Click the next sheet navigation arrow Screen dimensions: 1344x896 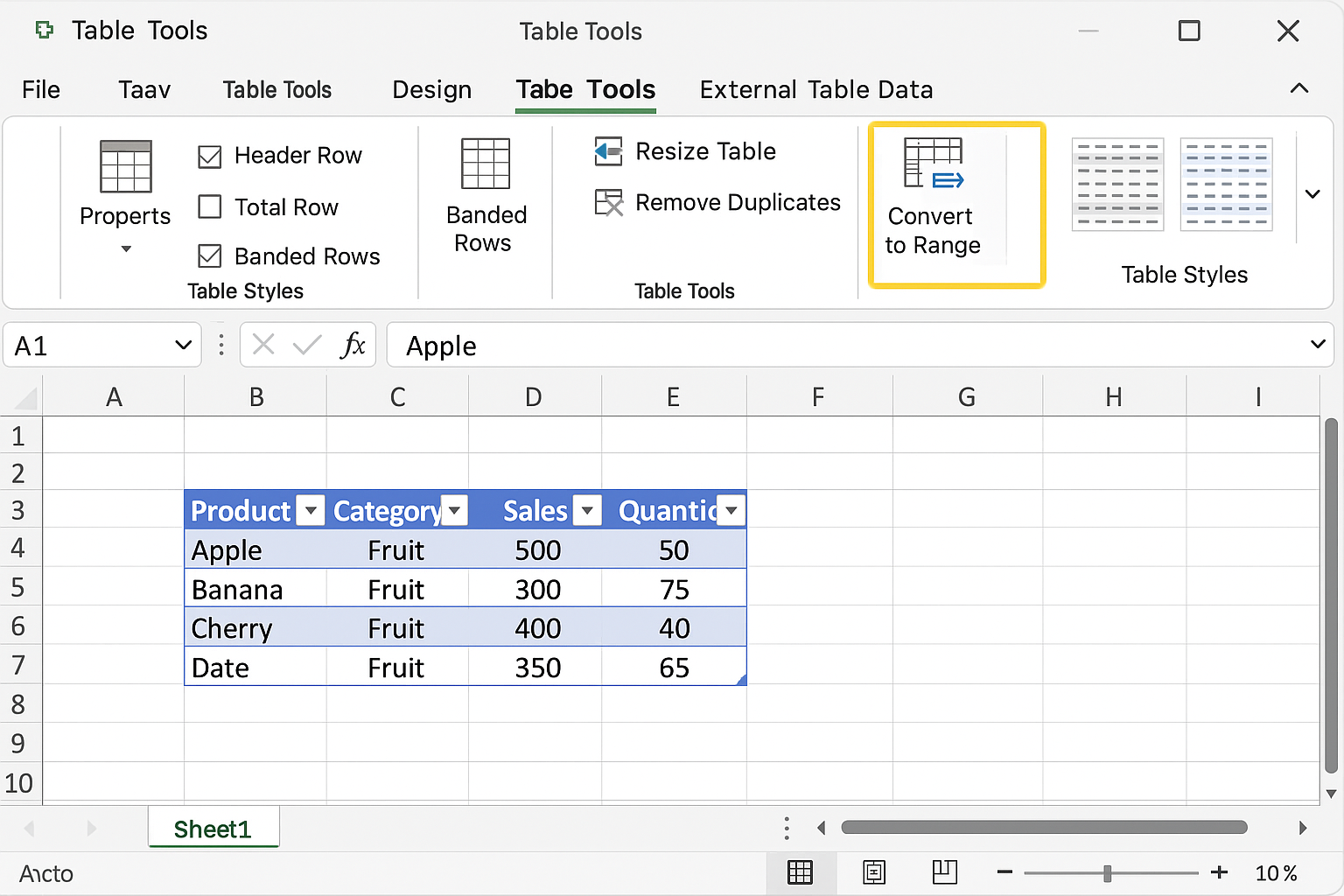click(92, 828)
